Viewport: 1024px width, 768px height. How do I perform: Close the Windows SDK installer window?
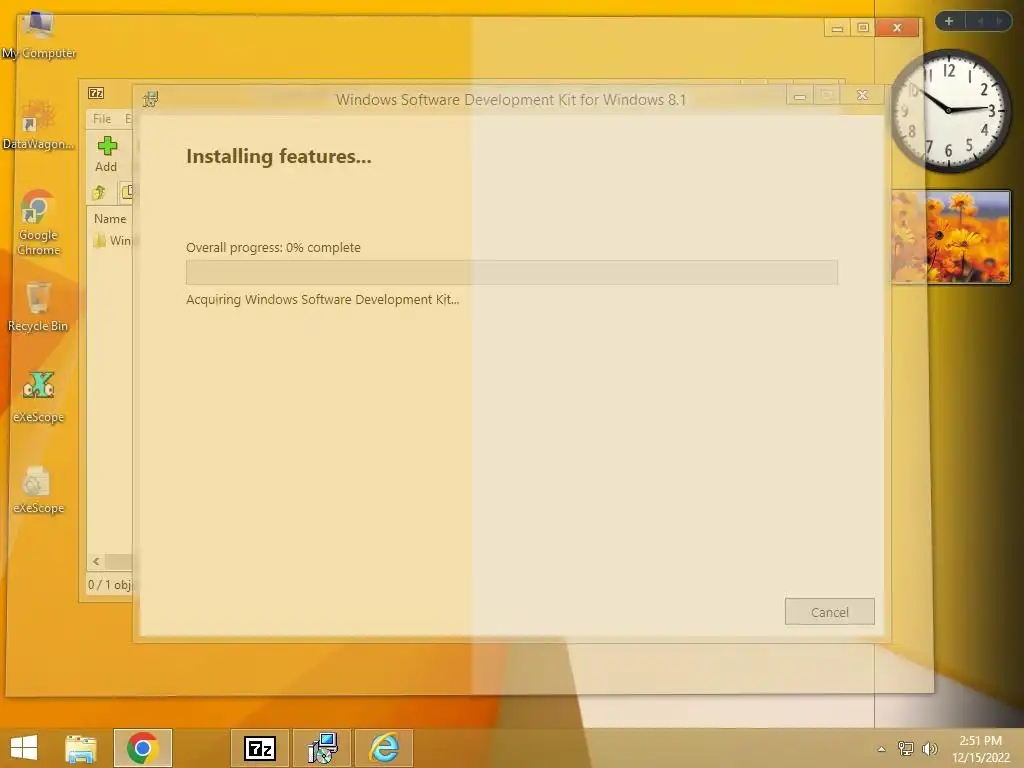tap(862, 95)
